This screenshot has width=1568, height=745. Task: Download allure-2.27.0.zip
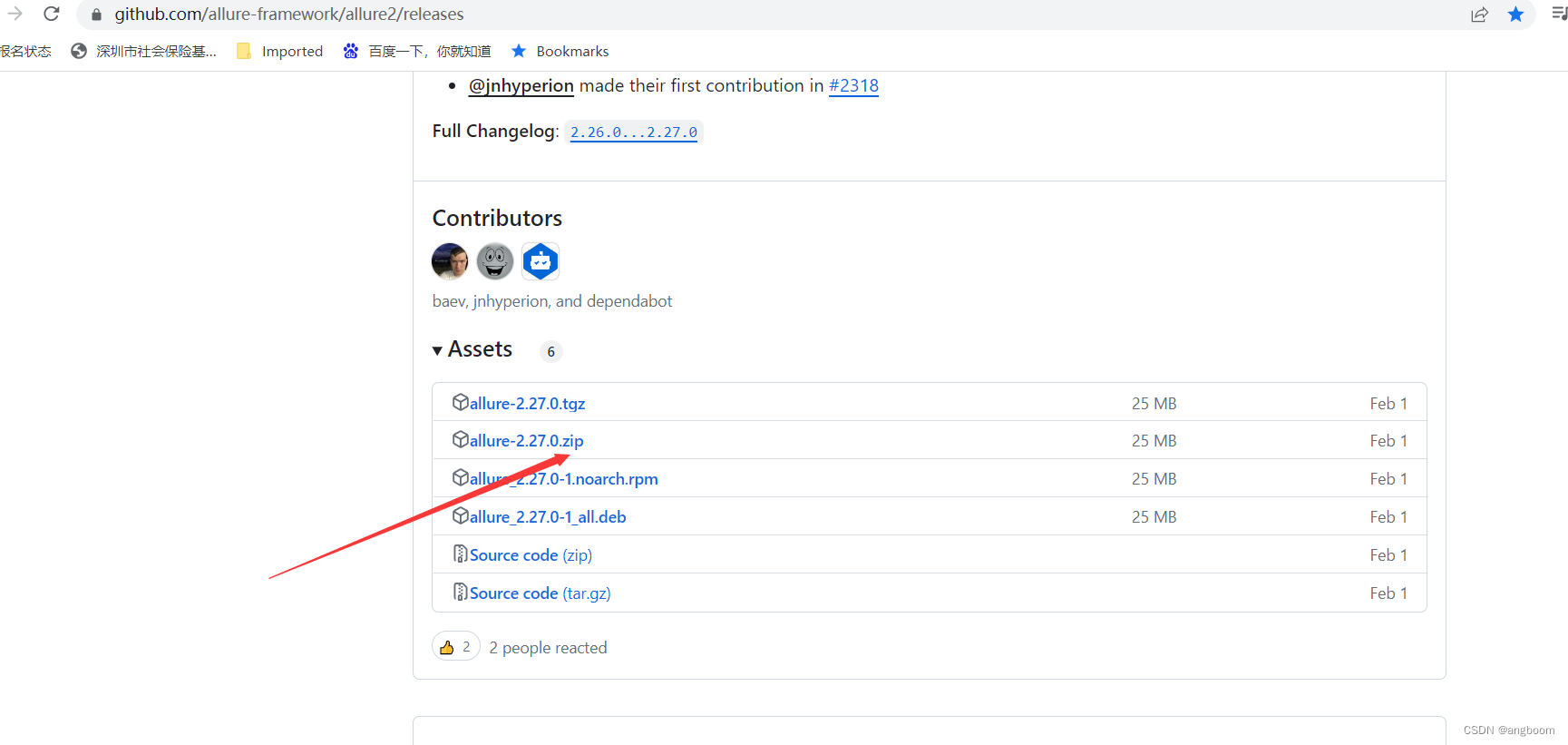click(x=526, y=440)
